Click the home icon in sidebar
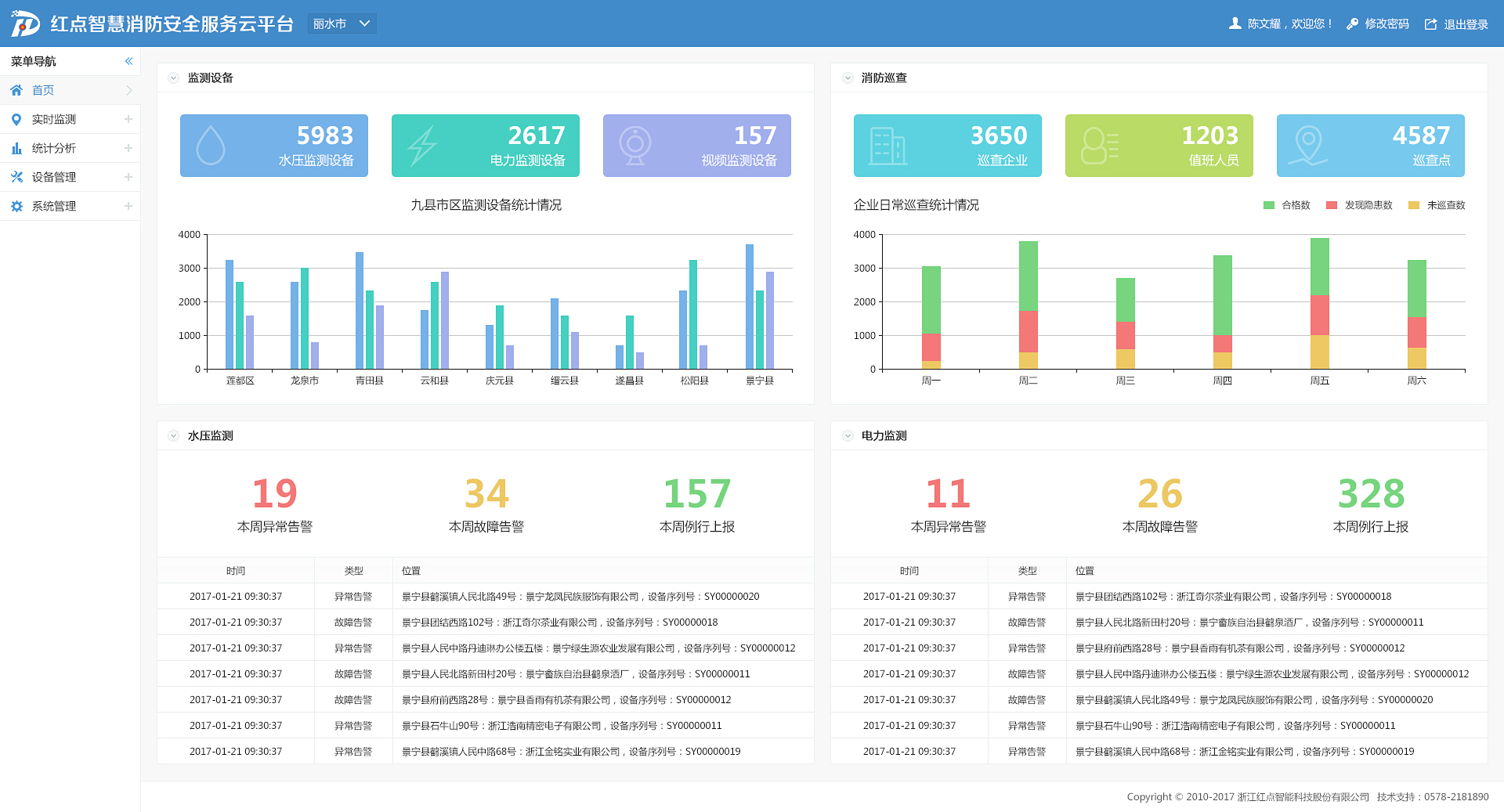This screenshot has width=1504, height=812. coord(16,90)
